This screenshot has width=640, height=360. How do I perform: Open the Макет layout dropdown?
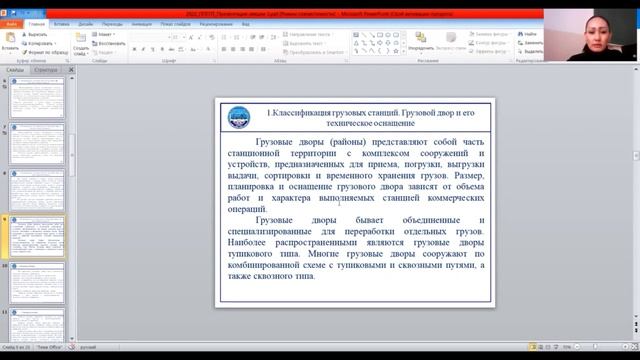point(104,34)
